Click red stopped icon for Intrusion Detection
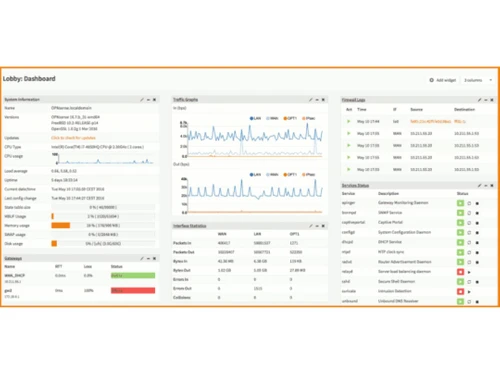The width and height of the screenshot is (500, 375). [460, 292]
